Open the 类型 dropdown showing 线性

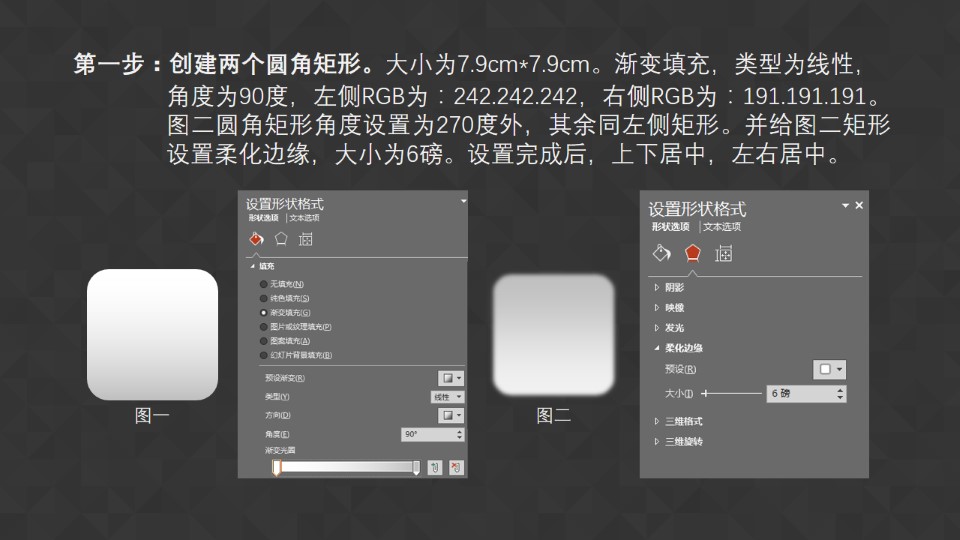(446, 397)
